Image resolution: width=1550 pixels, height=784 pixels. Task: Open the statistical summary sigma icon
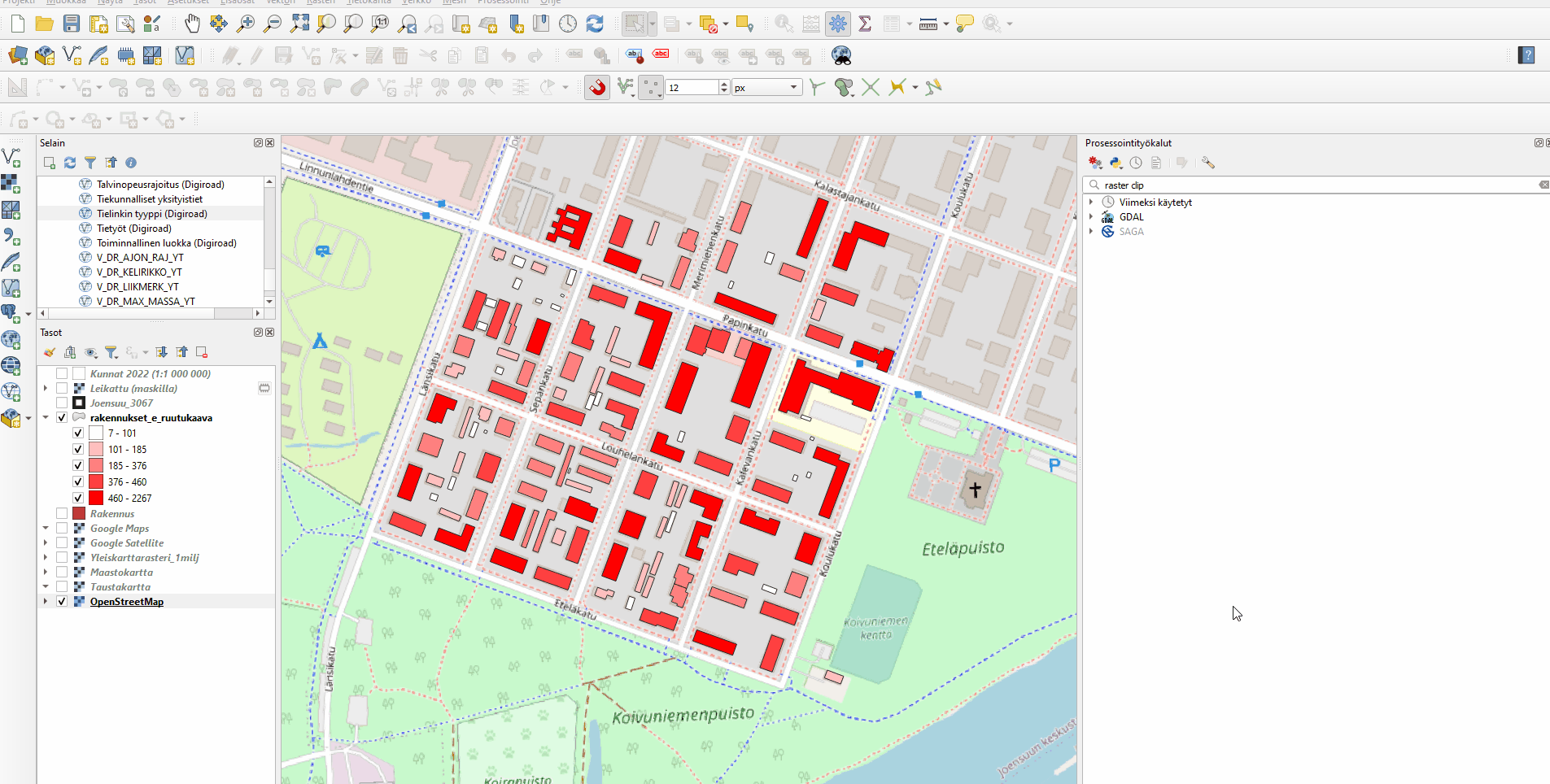865,24
